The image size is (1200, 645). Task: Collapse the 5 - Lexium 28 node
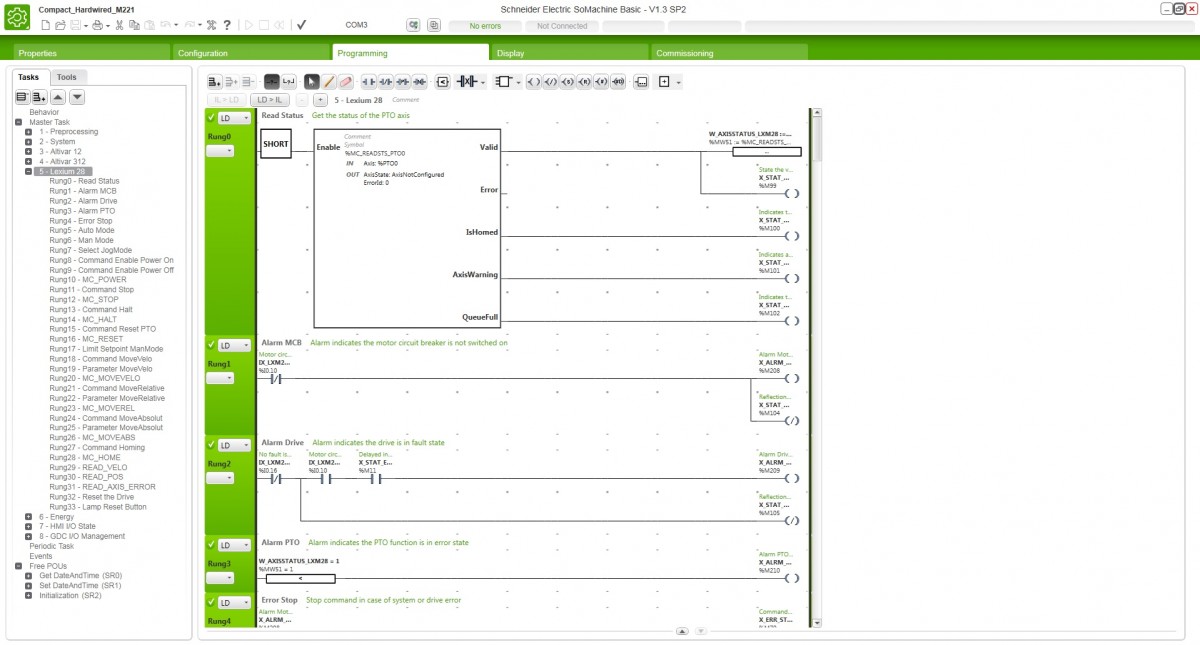pos(29,171)
